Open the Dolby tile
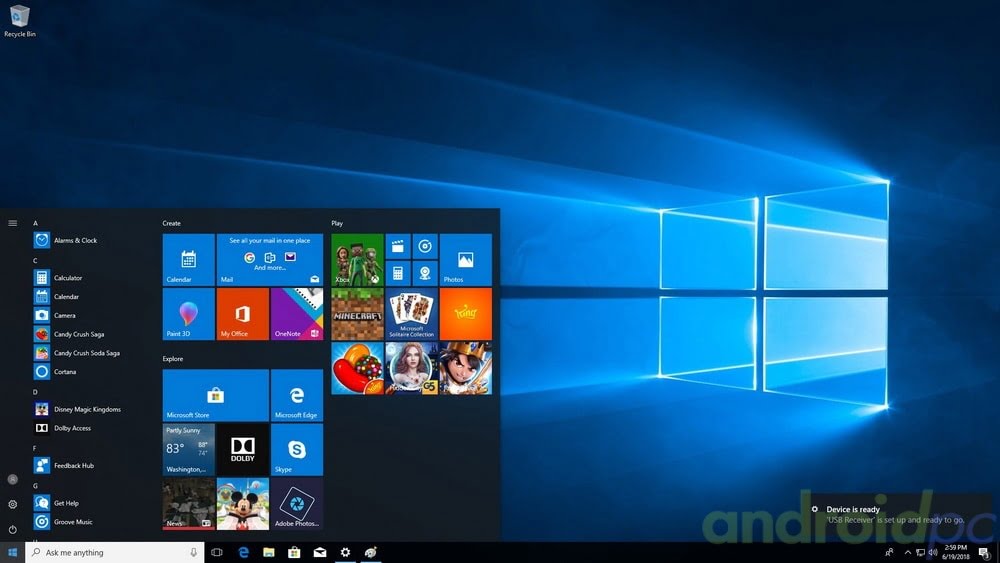The image size is (1000, 563). coord(242,450)
